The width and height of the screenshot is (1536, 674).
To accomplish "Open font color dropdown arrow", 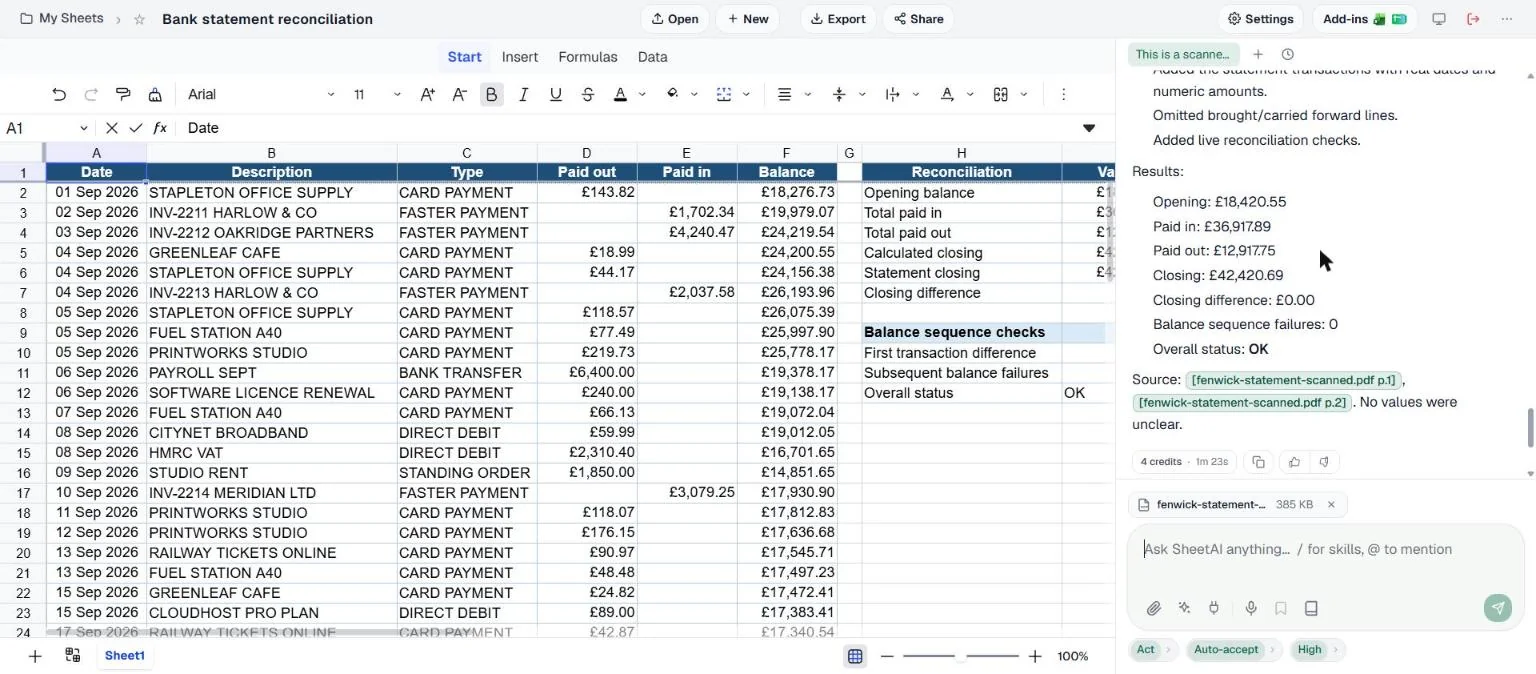I will [642, 95].
